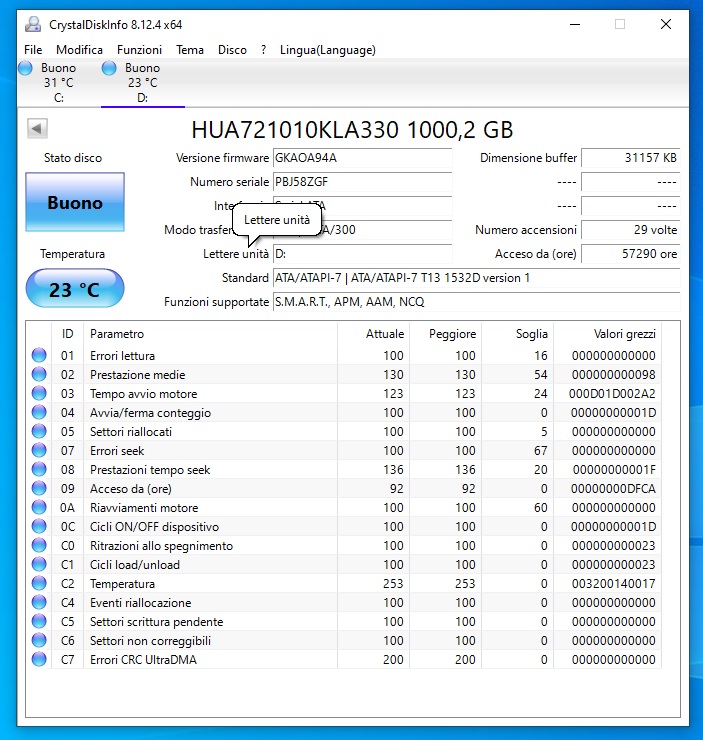The width and height of the screenshot is (703, 740).
Task: Click status orb for attribute C2 Temperatura
Action: 39,583
